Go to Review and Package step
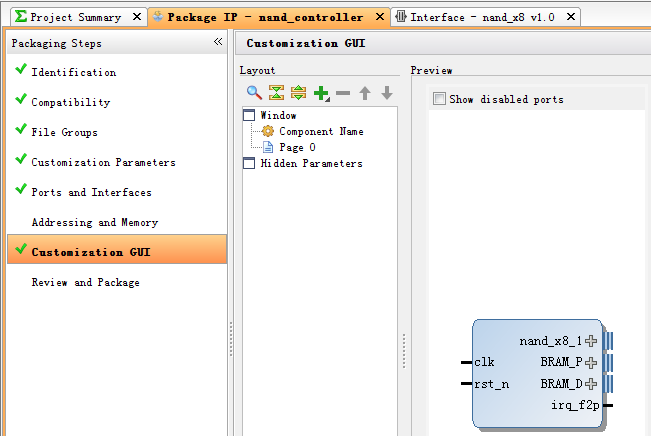 pos(86,282)
